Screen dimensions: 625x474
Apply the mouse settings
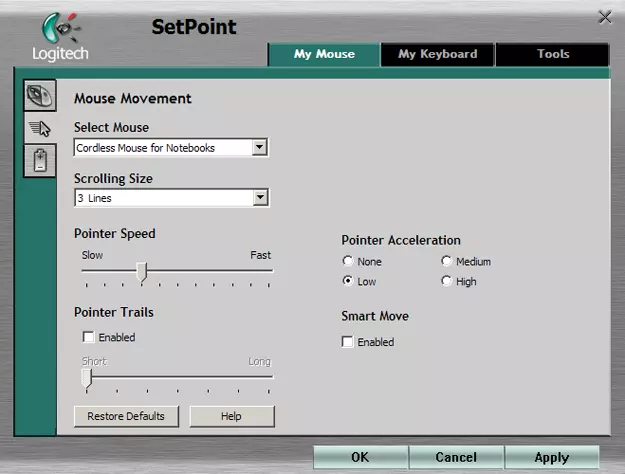(x=552, y=457)
